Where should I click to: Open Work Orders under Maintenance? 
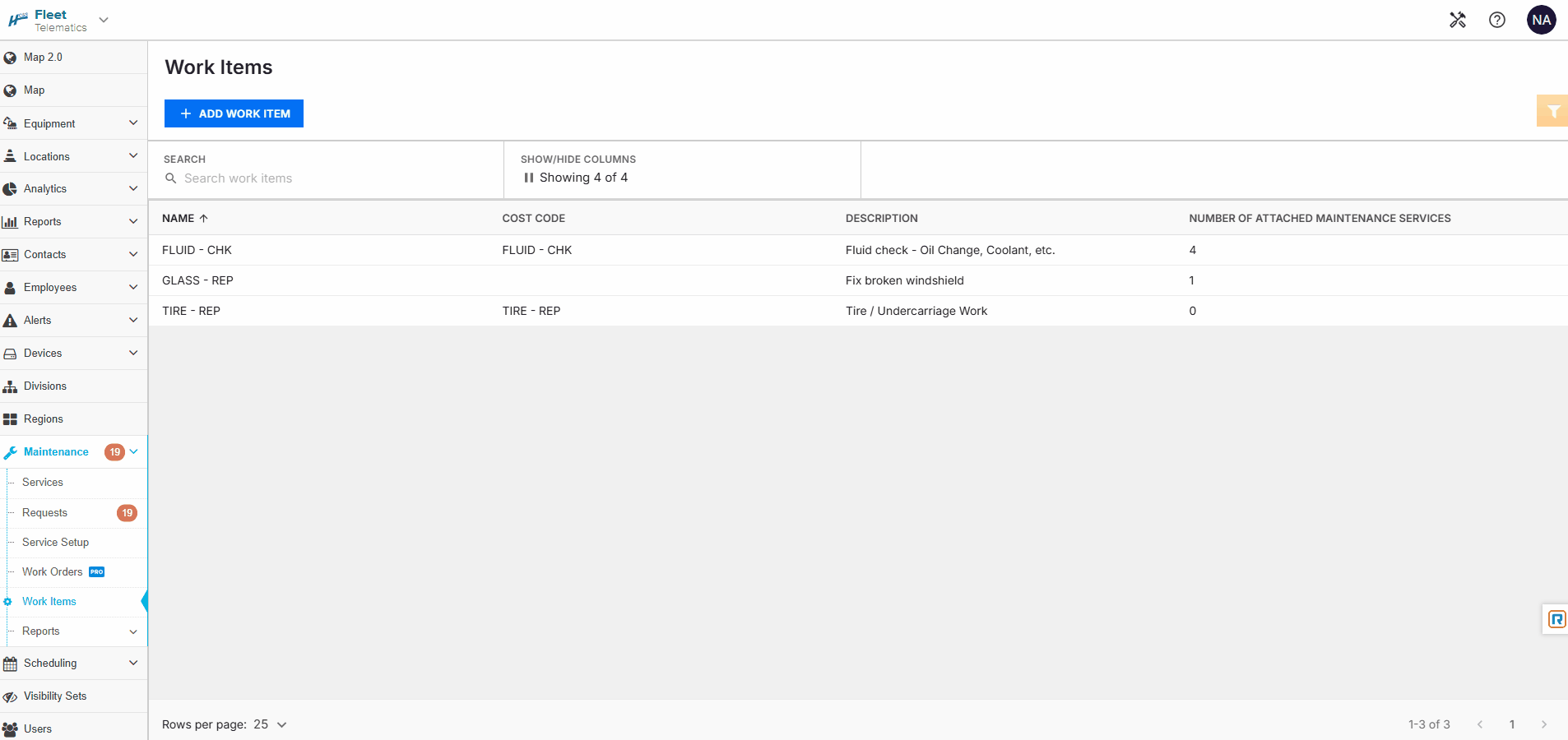(53, 572)
